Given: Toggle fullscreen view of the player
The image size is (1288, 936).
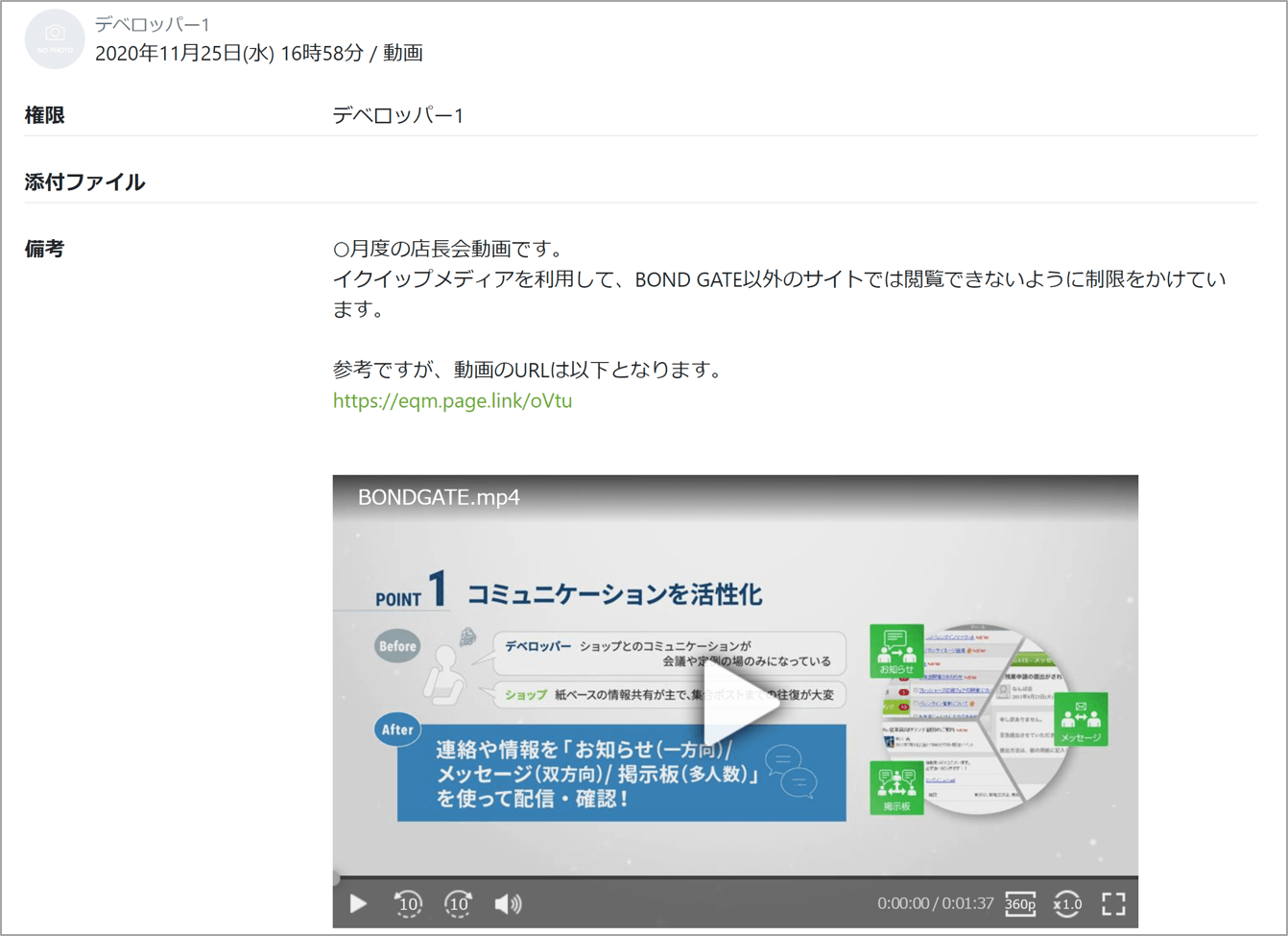Looking at the screenshot, I should tap(1113, 903).
